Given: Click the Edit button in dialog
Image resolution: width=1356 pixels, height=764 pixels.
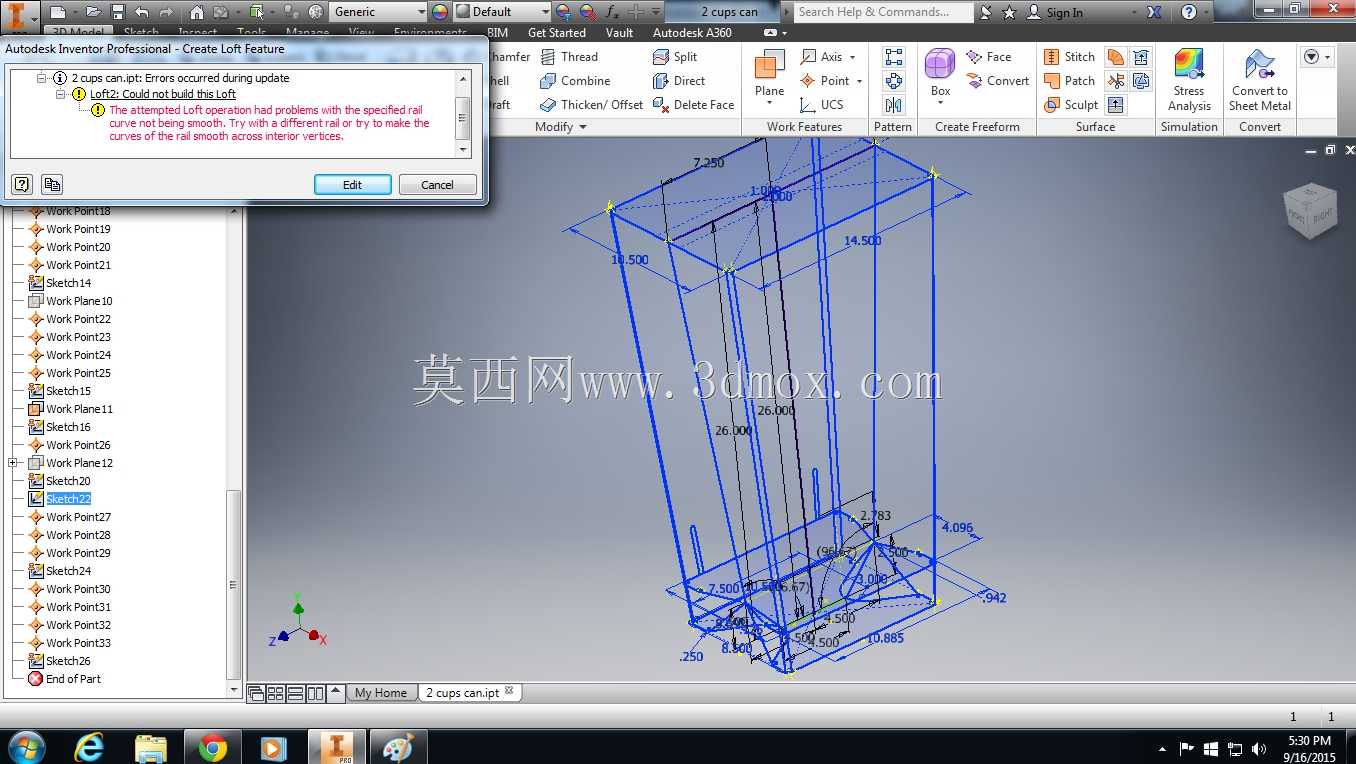Looking at the screenshot, I should (353, 185).
